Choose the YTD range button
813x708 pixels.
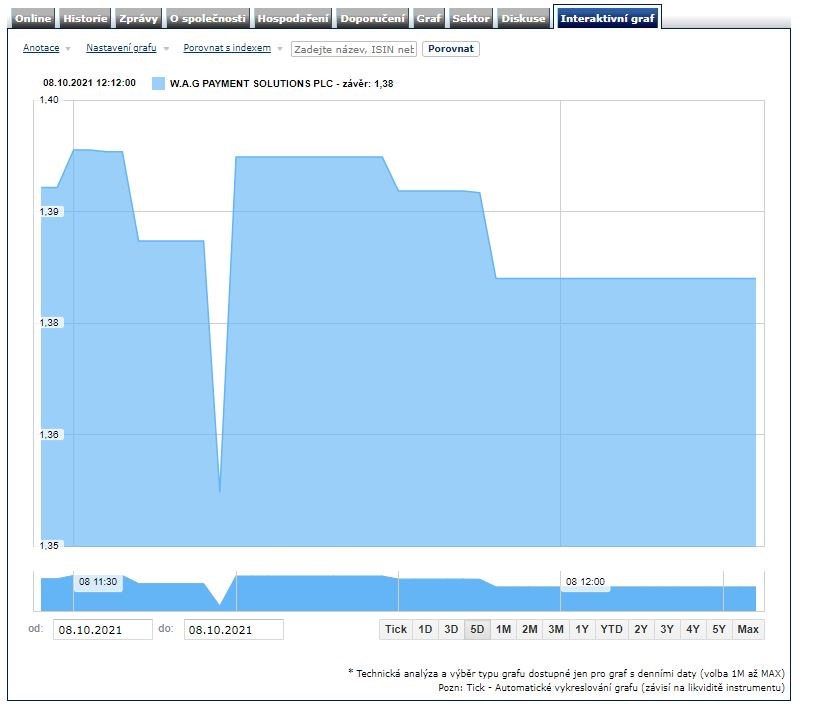tap(611, 629)
